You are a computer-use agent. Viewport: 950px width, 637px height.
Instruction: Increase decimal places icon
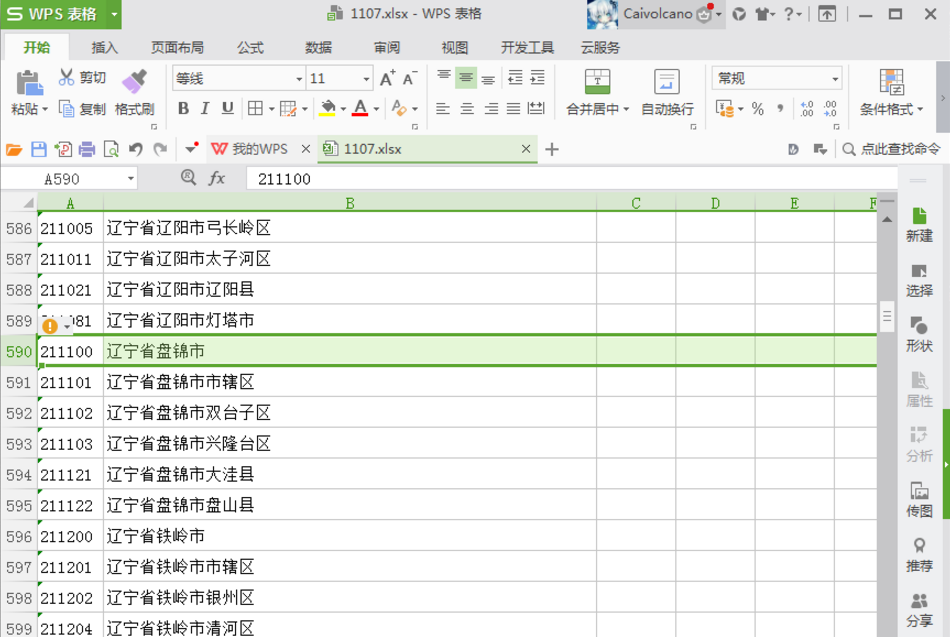point(806,109)
